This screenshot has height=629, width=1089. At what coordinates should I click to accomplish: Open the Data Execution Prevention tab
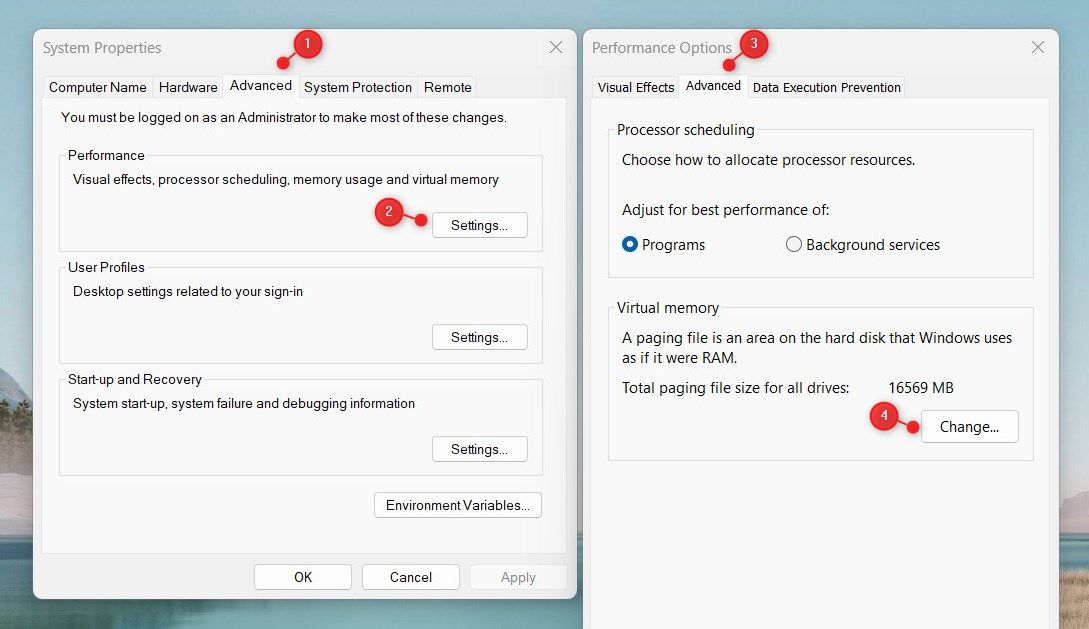pyautogui.click(x=826, y=87)
